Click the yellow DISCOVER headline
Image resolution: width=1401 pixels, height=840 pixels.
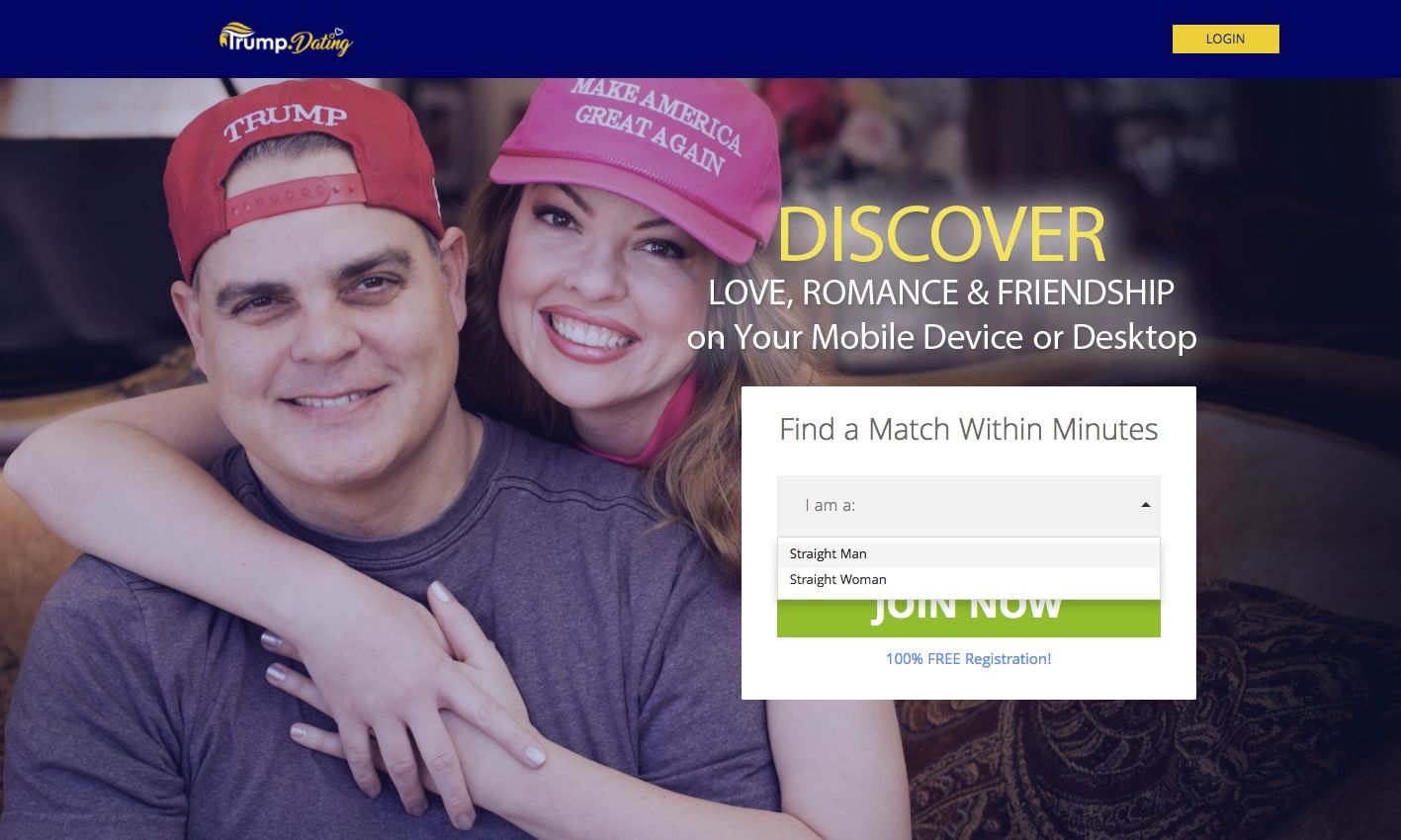(941, 235)
